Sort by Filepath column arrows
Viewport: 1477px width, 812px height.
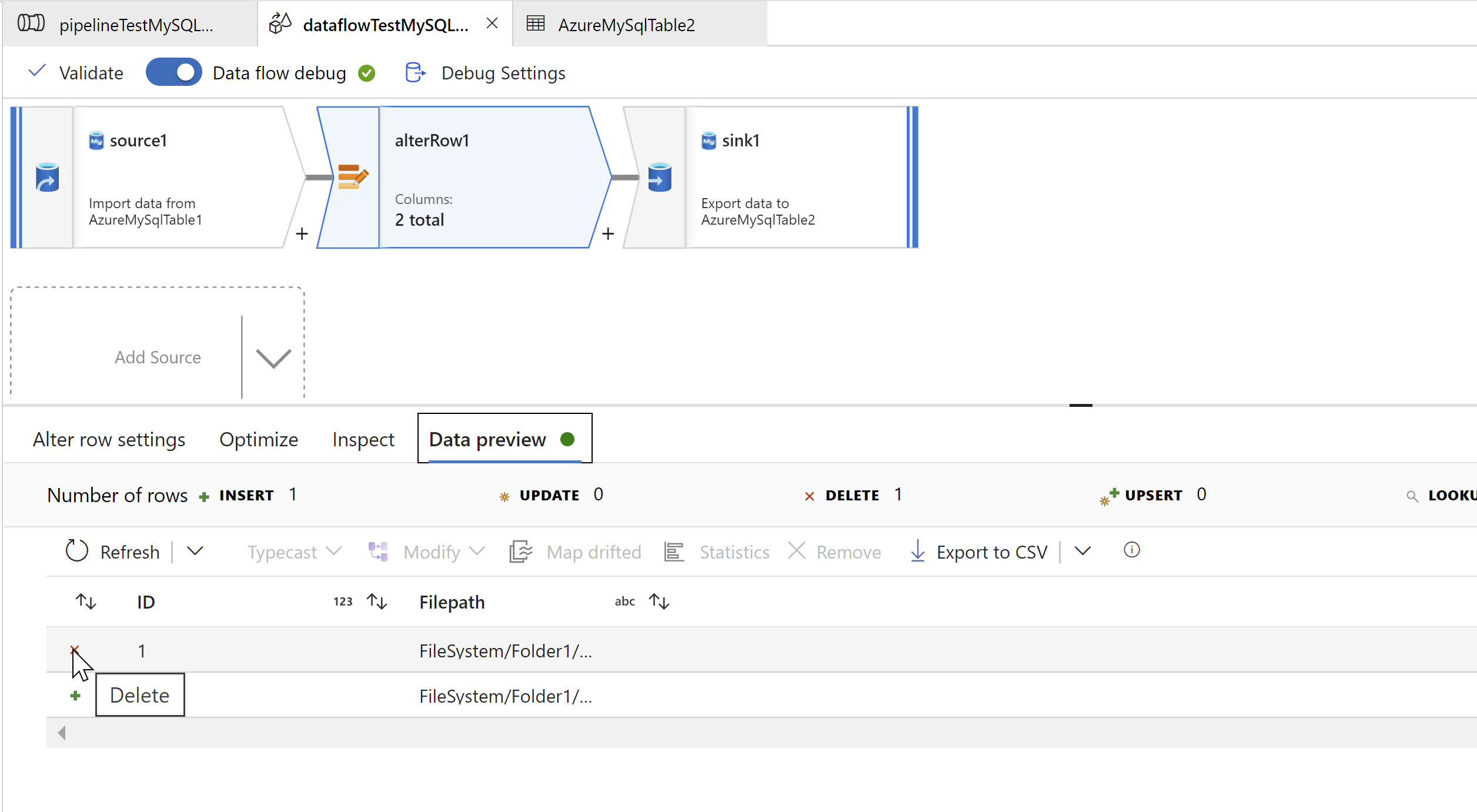(x=659, y=602)
